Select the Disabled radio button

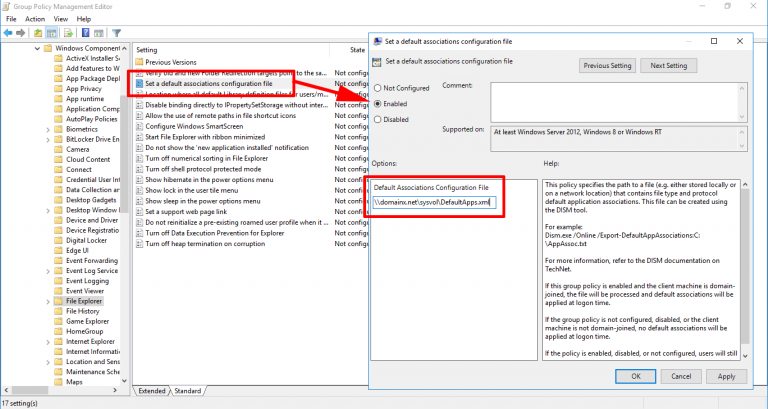(378, 120)
